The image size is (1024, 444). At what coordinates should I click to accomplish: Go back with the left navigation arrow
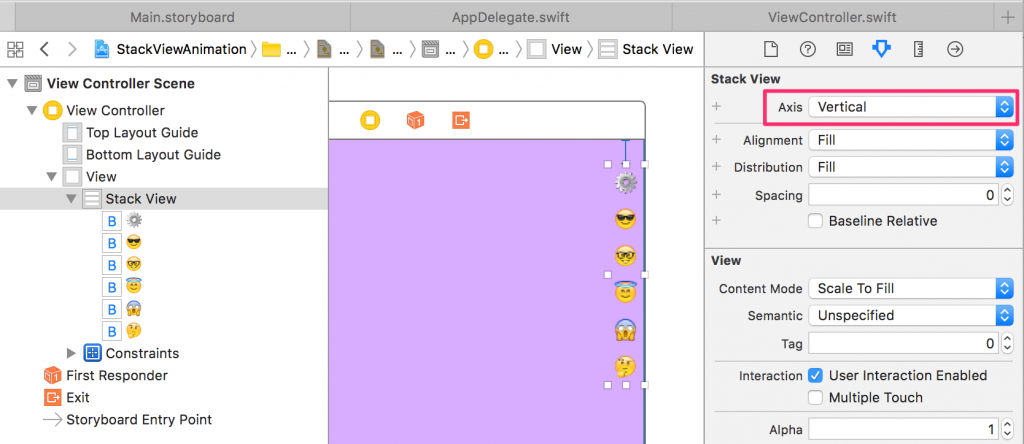[x=45, y=49]
